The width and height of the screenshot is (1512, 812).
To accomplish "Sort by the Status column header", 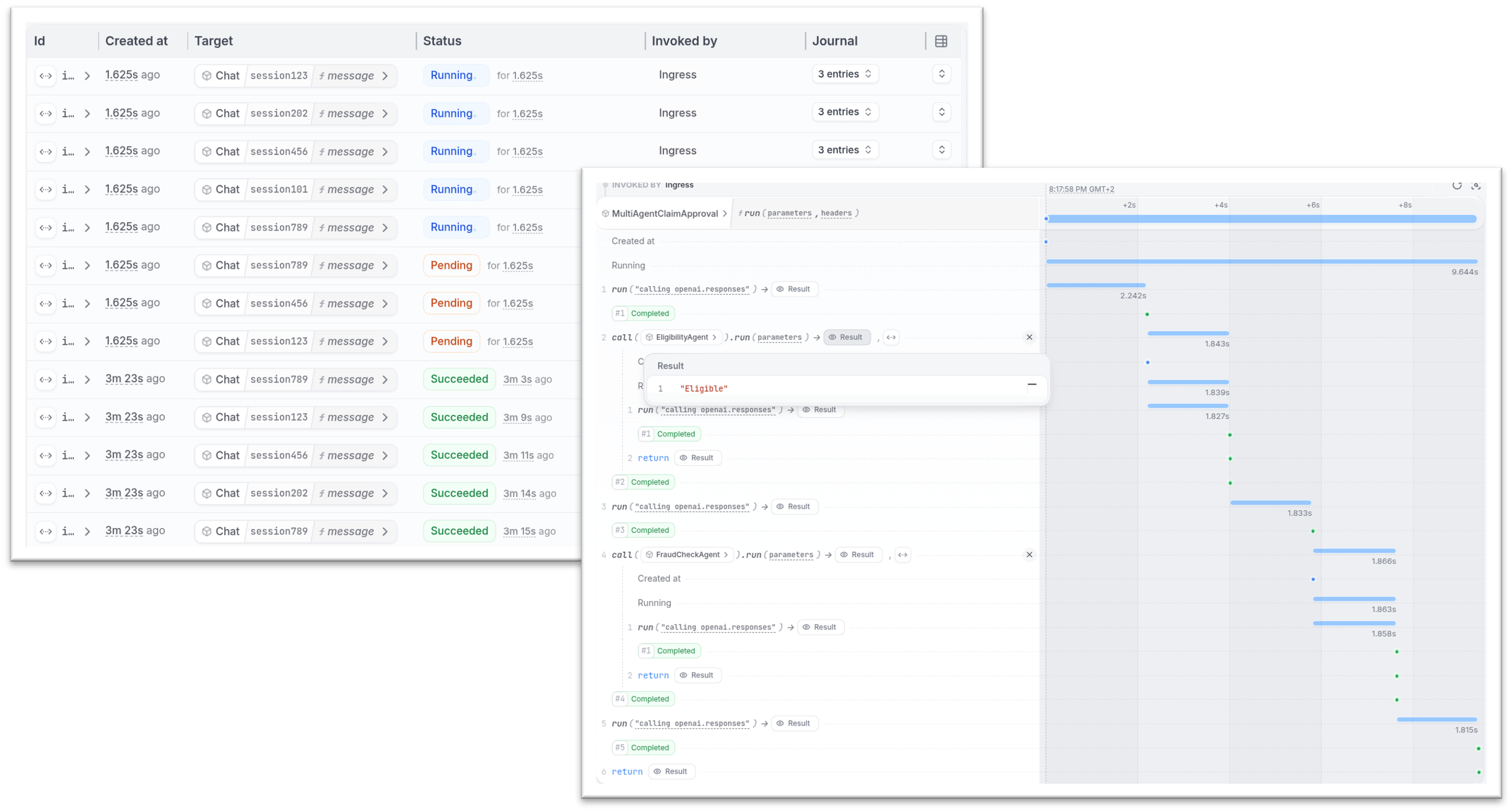I will pos(442,41).
